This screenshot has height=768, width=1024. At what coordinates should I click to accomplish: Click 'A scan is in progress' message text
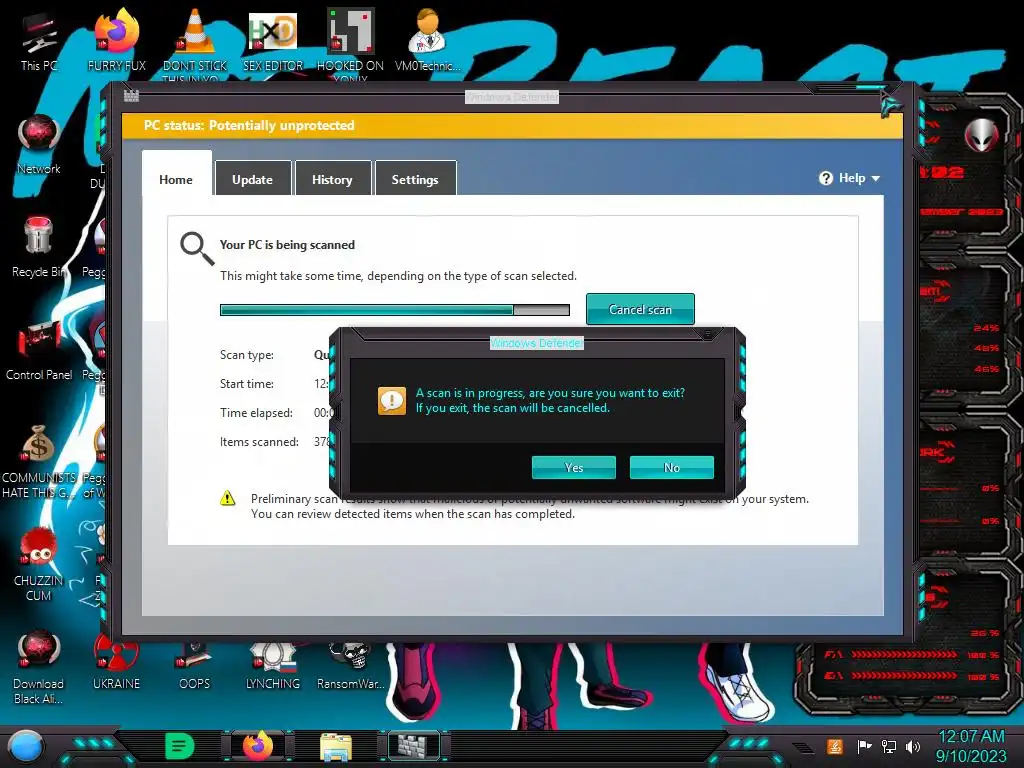551,400
